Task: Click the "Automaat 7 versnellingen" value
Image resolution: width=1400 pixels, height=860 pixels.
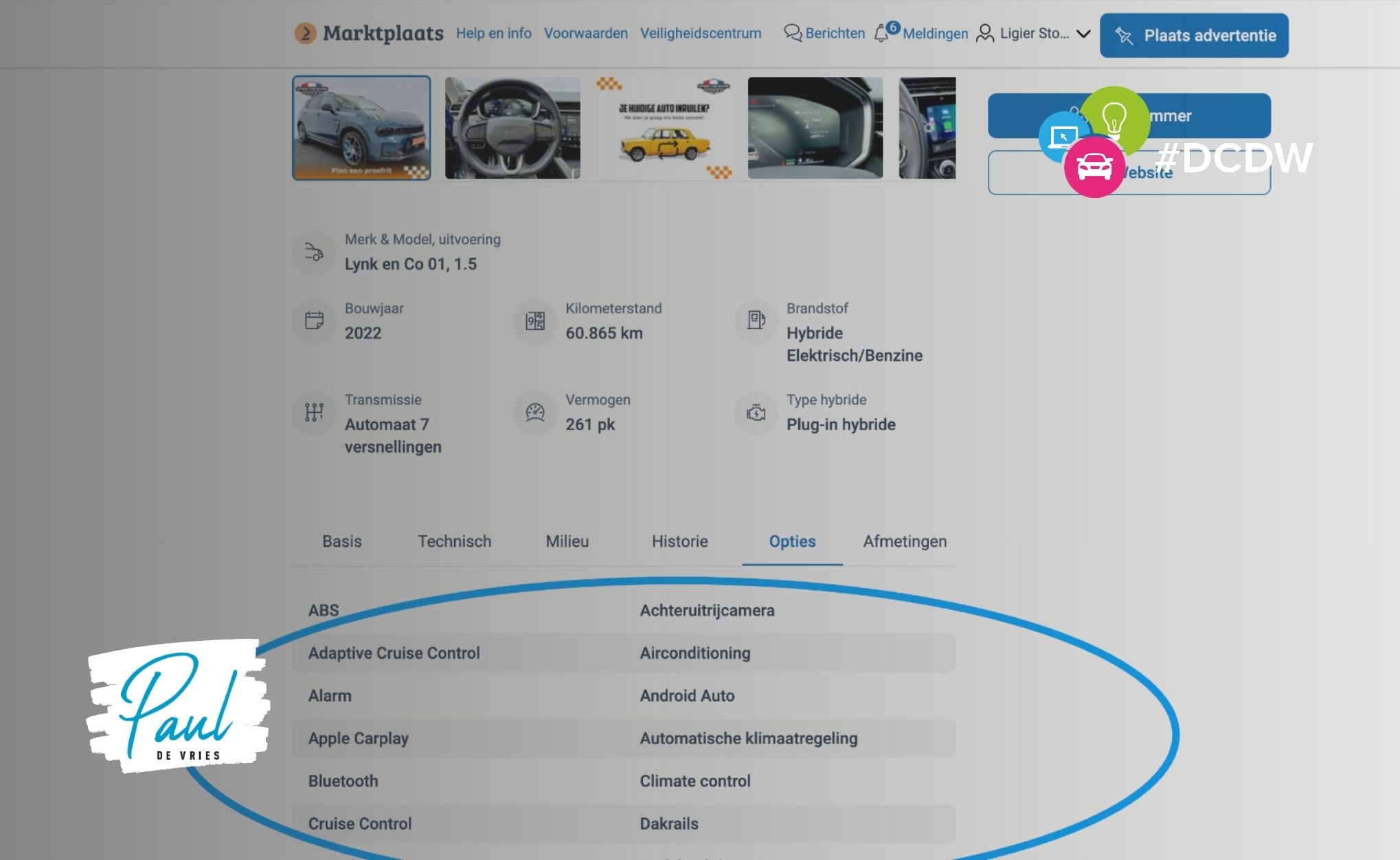Action: tap(393, 435)
